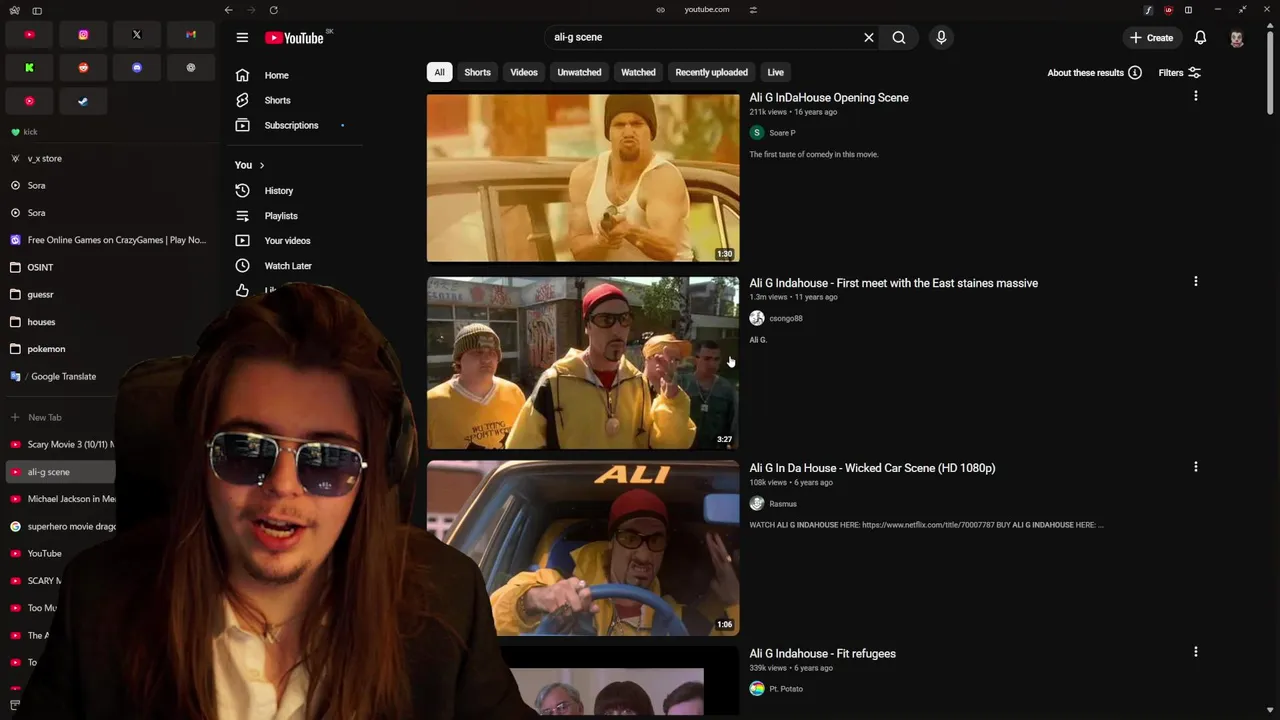Open pinned ChatGPT tile
1280x720 pixels.
[x=190, y=68]
